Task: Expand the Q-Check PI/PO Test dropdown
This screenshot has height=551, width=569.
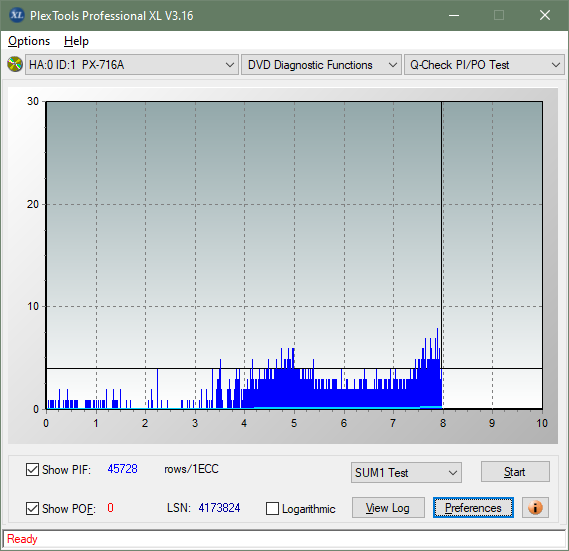Action: (x=484, y=65)
